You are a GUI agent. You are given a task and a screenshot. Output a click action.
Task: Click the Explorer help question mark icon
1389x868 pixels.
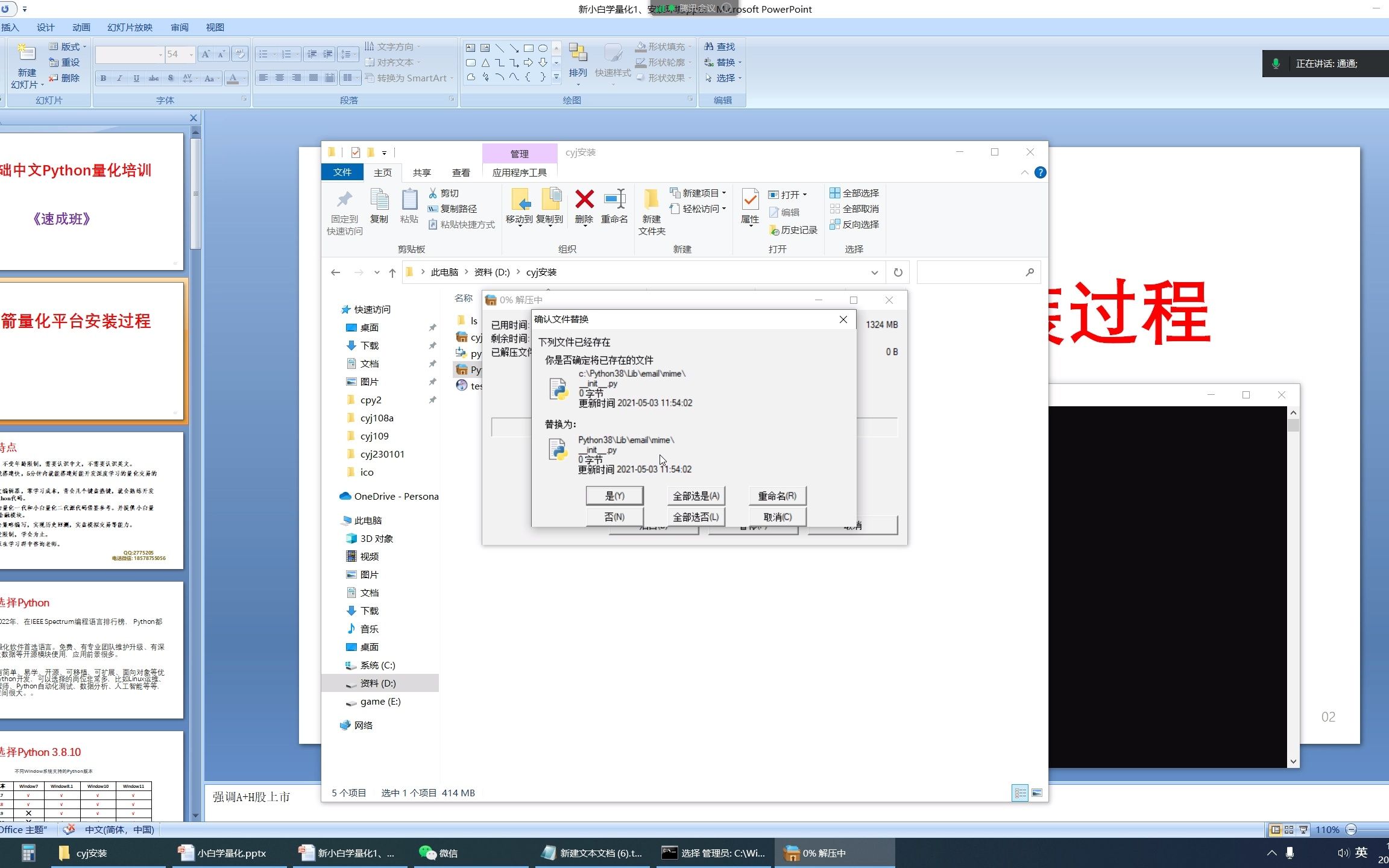(1040, 173)
